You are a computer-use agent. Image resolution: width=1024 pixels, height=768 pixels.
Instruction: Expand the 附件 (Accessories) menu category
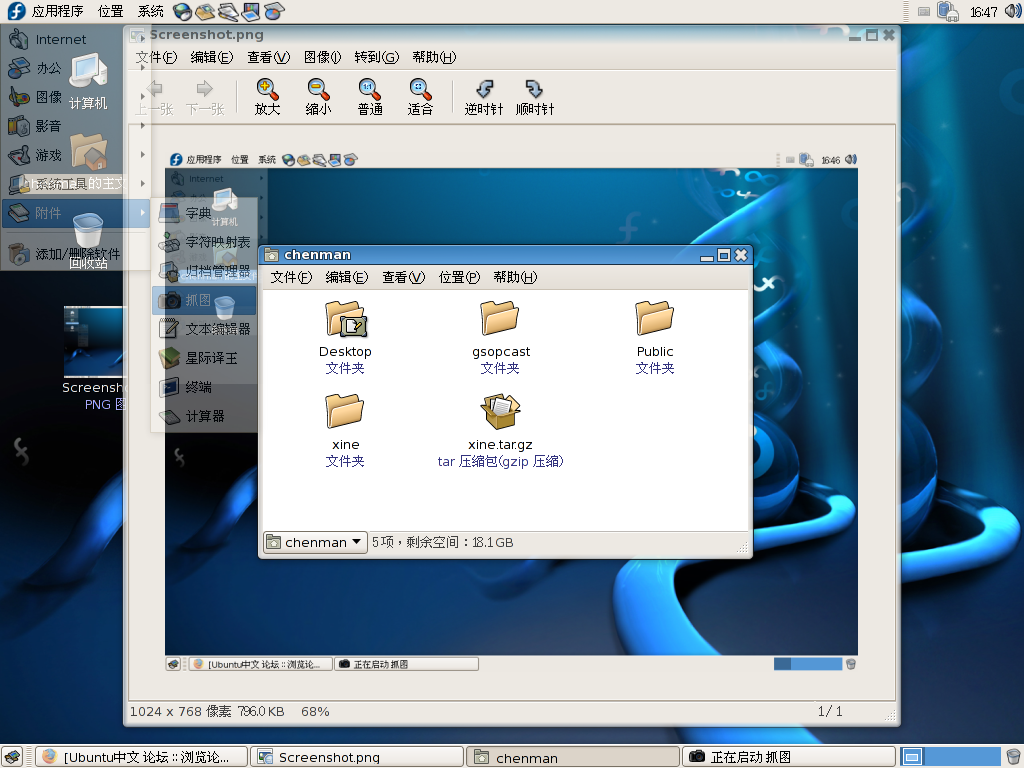[x=76, y=213]
